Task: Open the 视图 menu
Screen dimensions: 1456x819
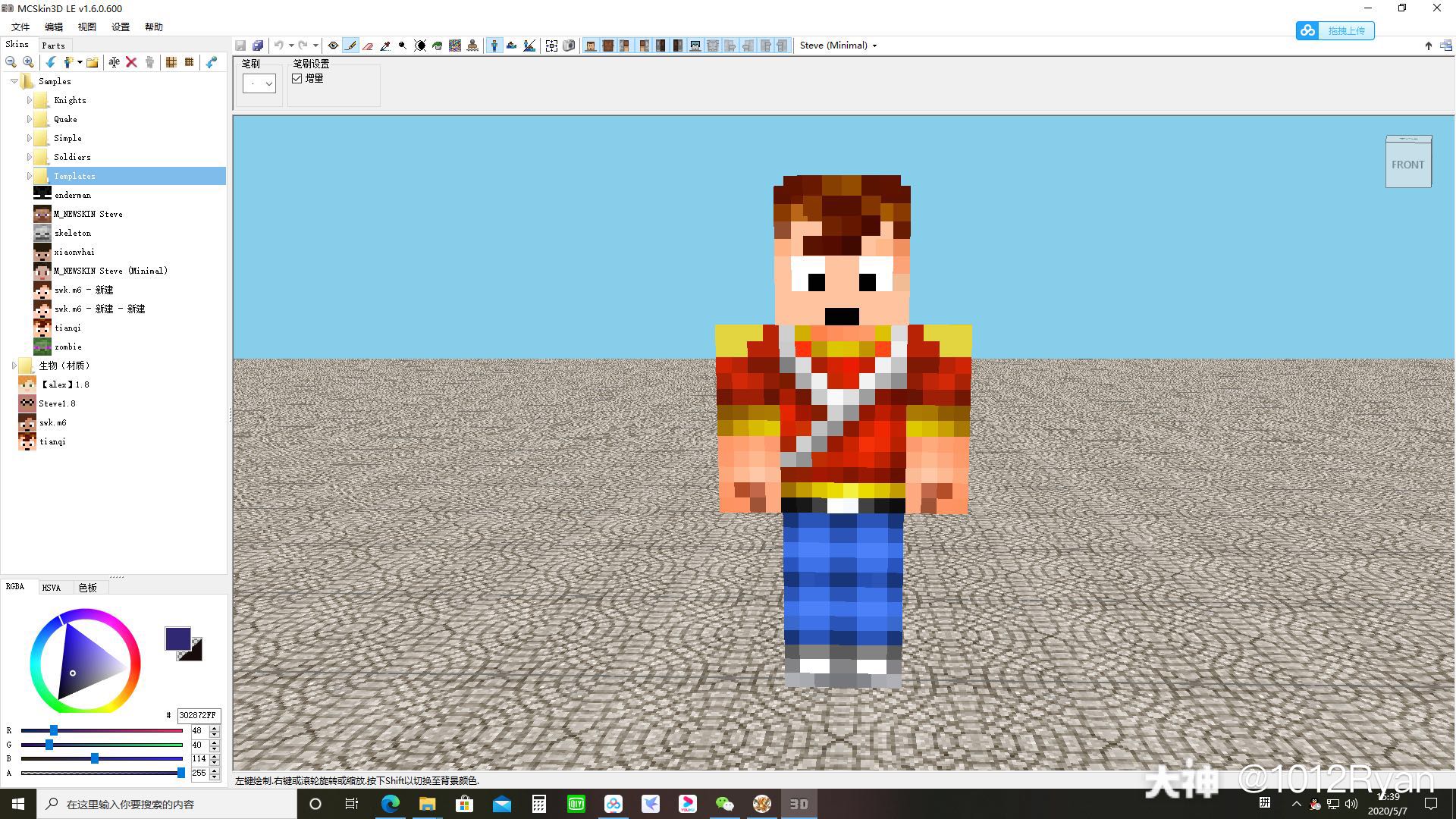Action: point(87,27)
